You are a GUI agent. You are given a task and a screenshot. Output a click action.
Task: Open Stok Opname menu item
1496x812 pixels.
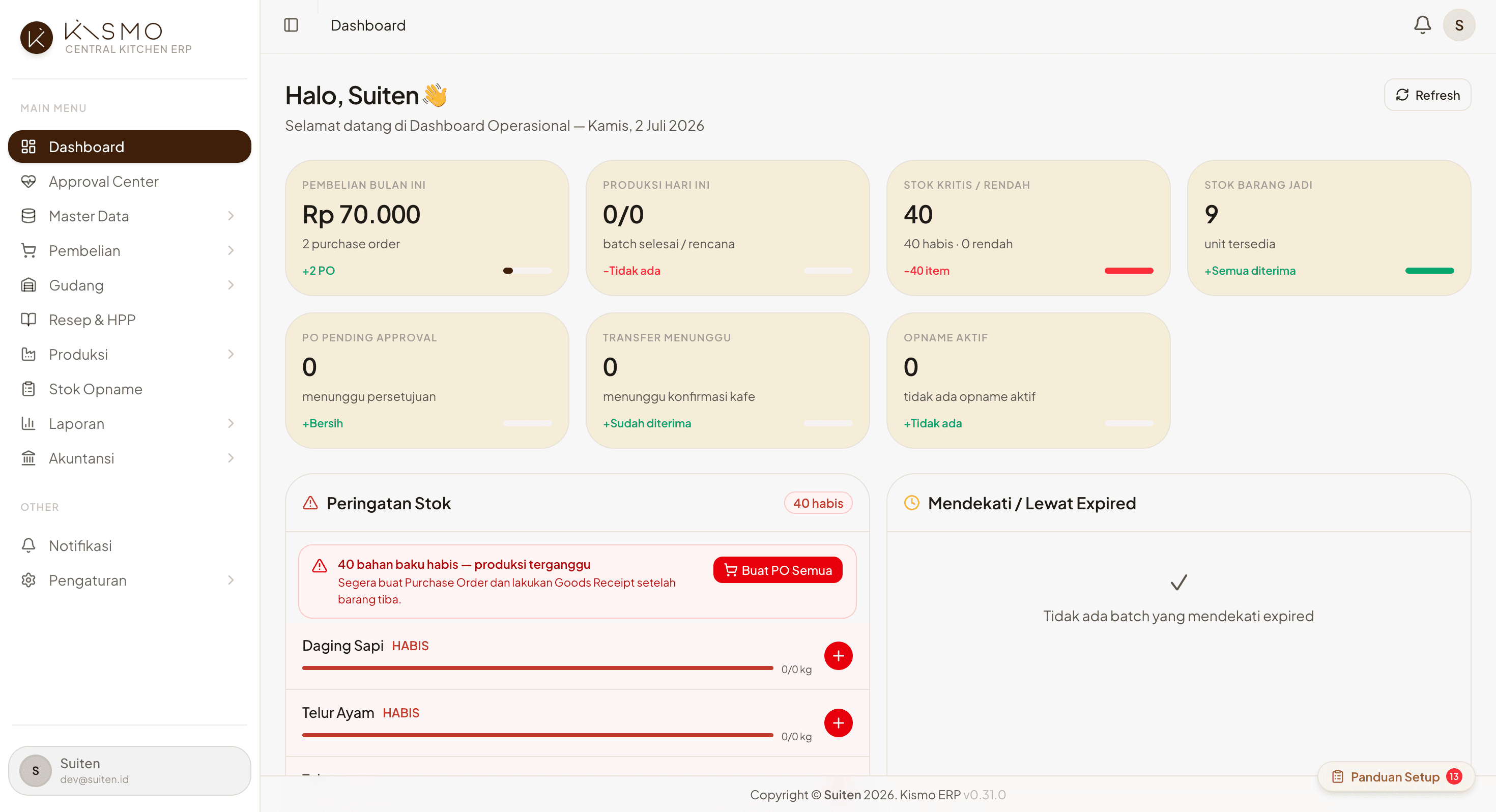tap(130, 389)
